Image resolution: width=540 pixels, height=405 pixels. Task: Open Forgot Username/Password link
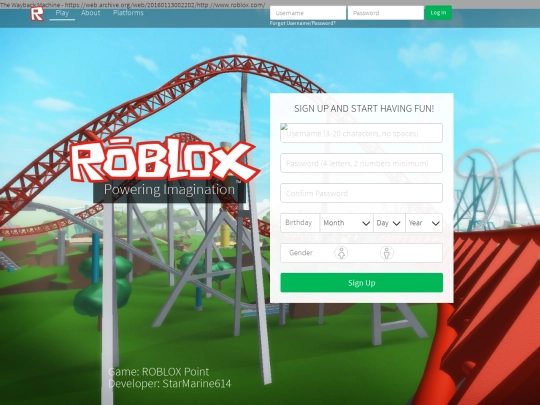[302, 23]
